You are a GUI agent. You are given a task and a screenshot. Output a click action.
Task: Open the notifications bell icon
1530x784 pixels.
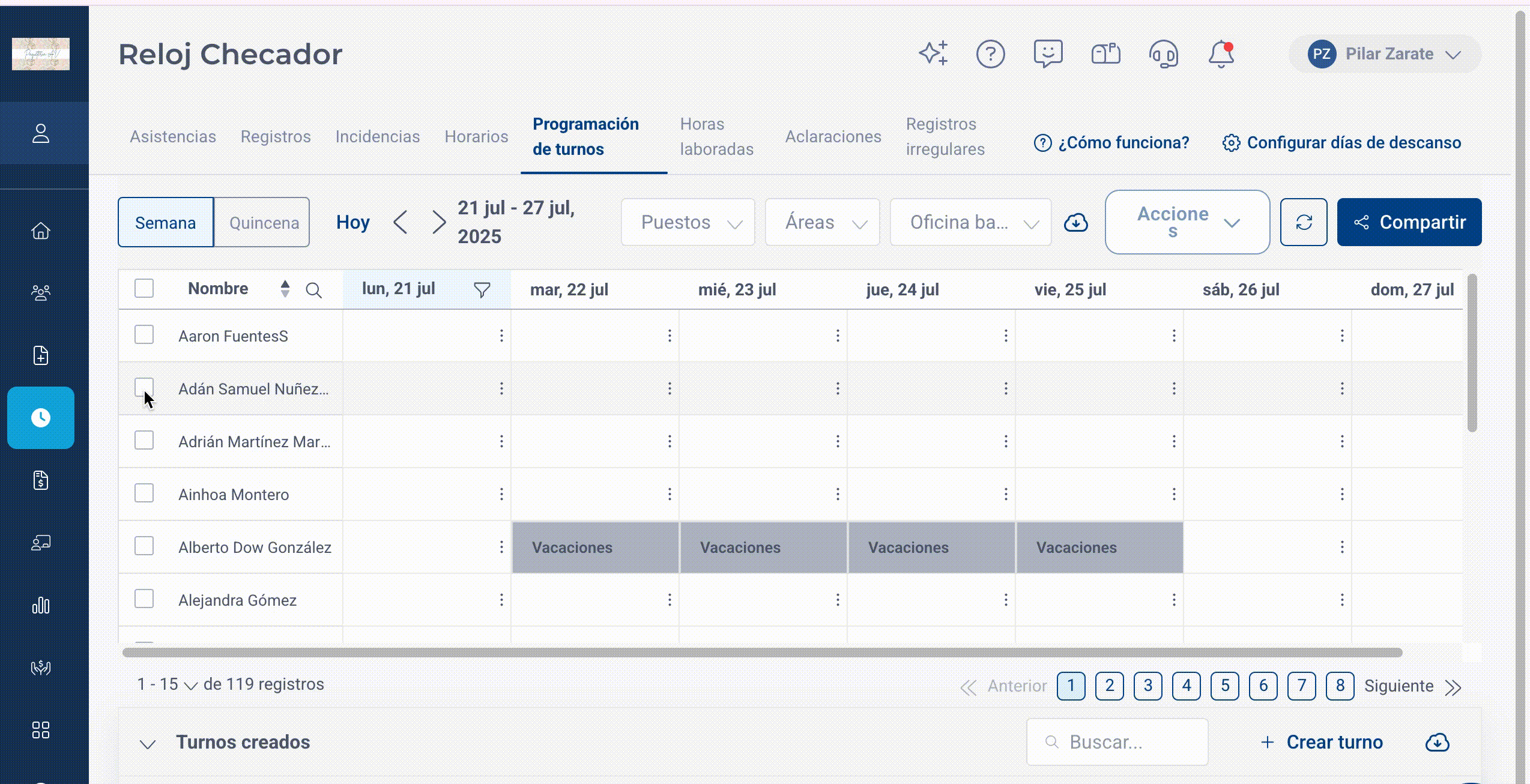tap(1221, 54)
